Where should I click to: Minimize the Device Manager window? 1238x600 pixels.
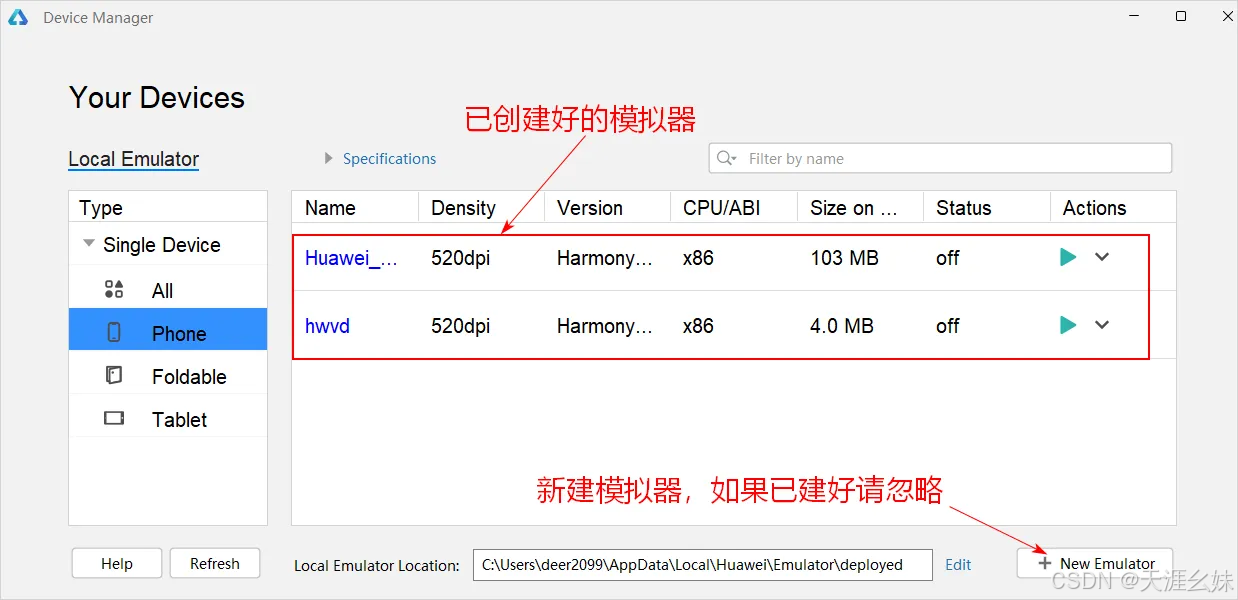(x=1135, y=16)
